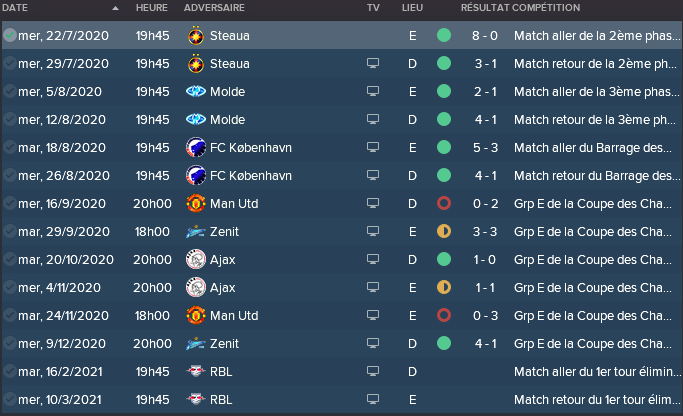Image resolution: width=683 pixels, height=416 pixels.
Task: Click TV broadcast icon for 10/3/2021 RBL match
Action: coord(373,399)
